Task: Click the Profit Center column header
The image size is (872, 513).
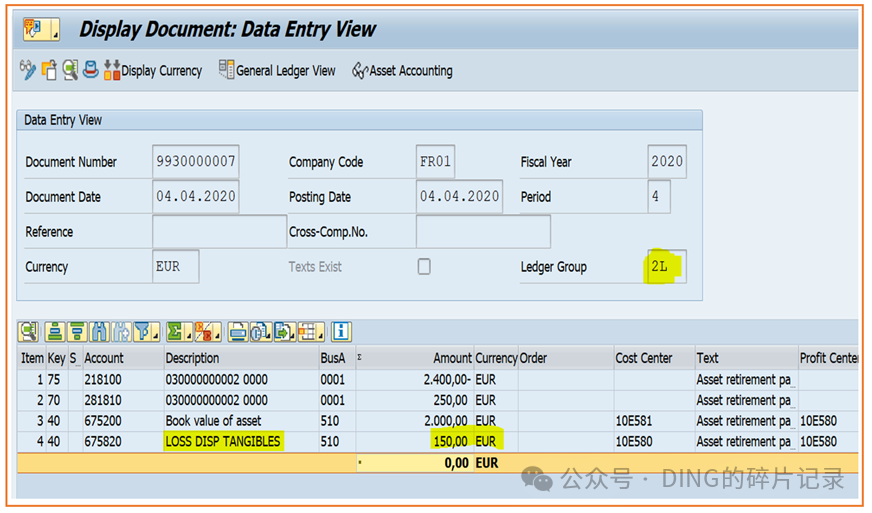Action: pos(829,358)
